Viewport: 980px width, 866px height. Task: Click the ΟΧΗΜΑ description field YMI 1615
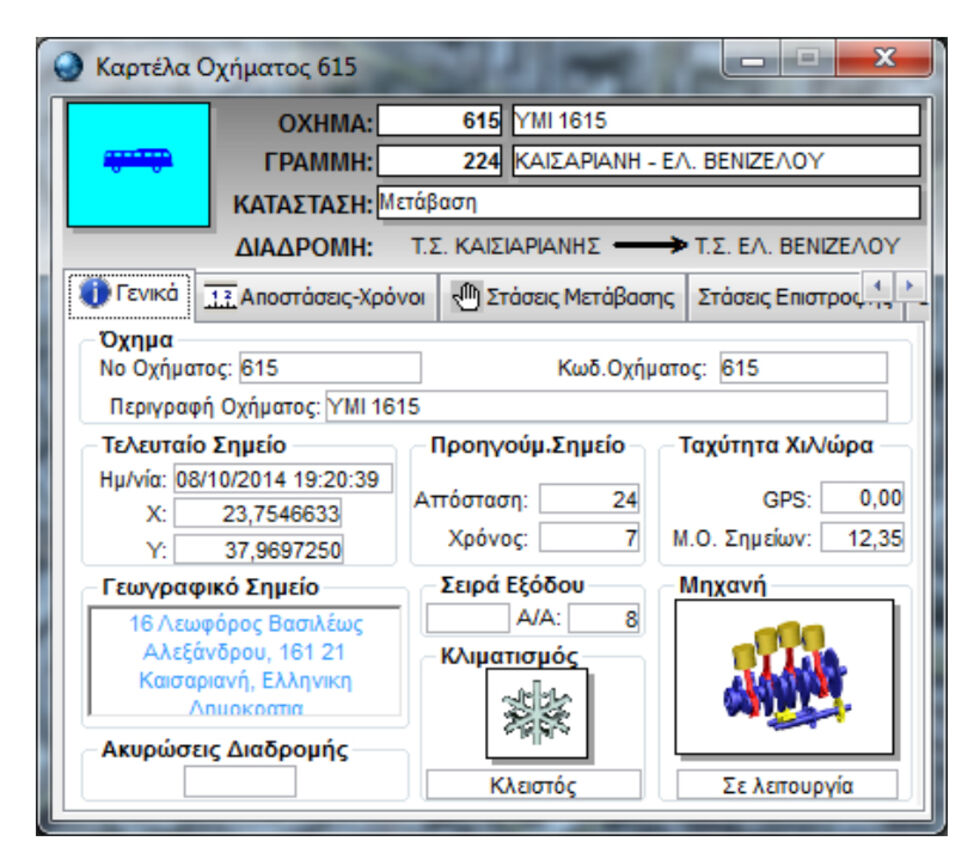click(x=716, y=121)
